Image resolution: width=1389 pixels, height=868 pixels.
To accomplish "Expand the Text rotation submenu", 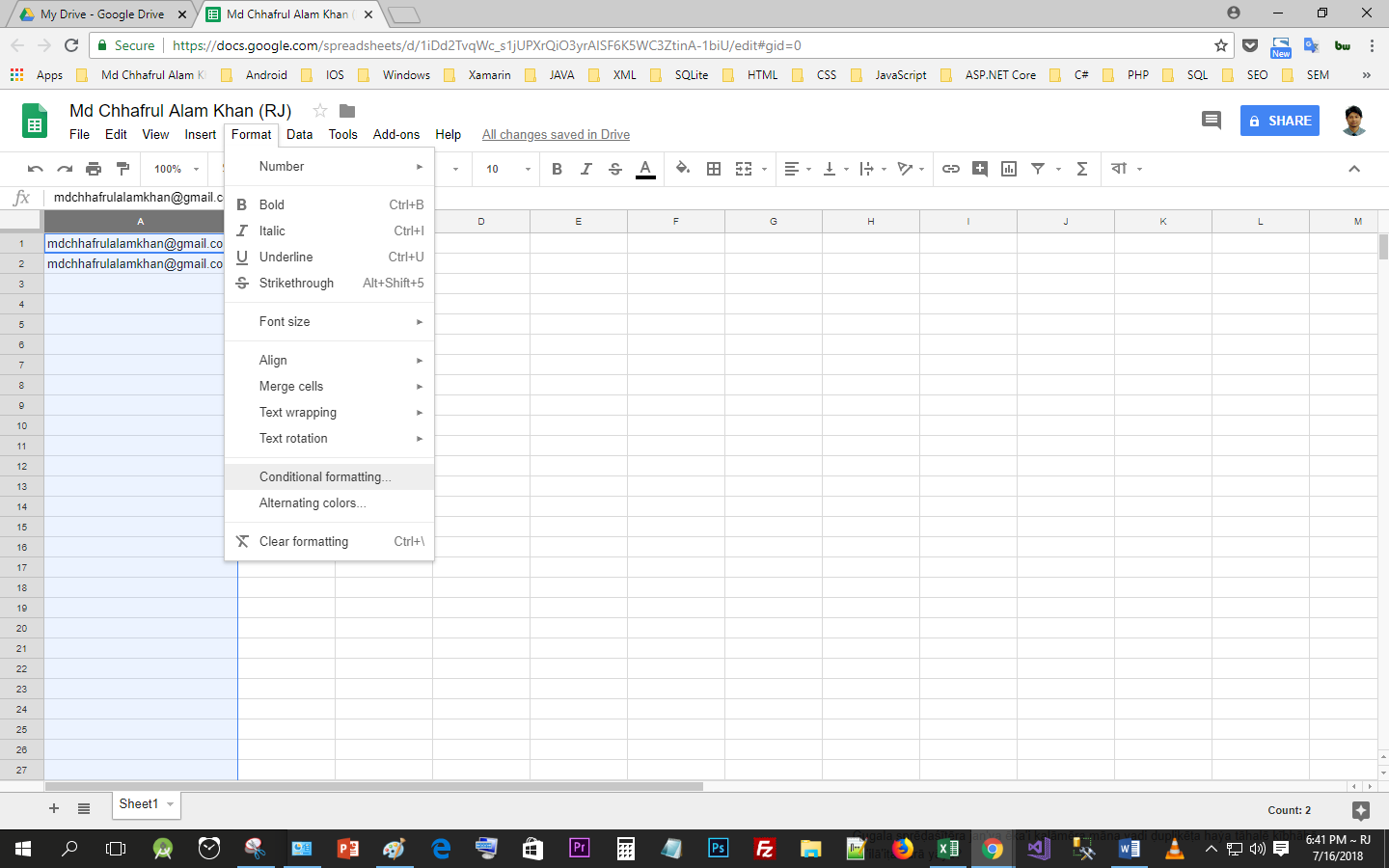I will tap(329, 439).
